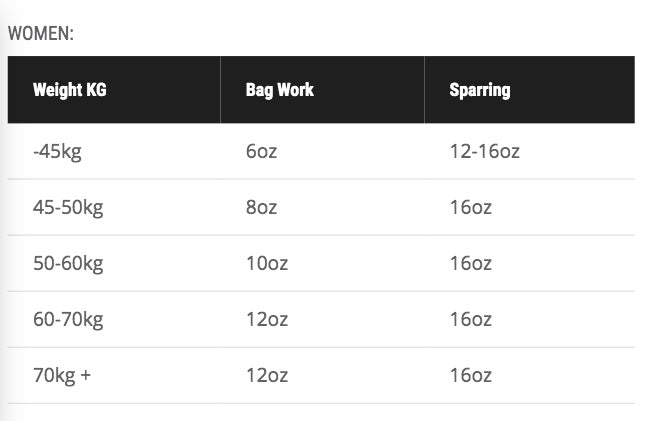The width and height of the screenshot is (654, 421).
Task: Select the 45-50kg weight cell
Action: 68,208
